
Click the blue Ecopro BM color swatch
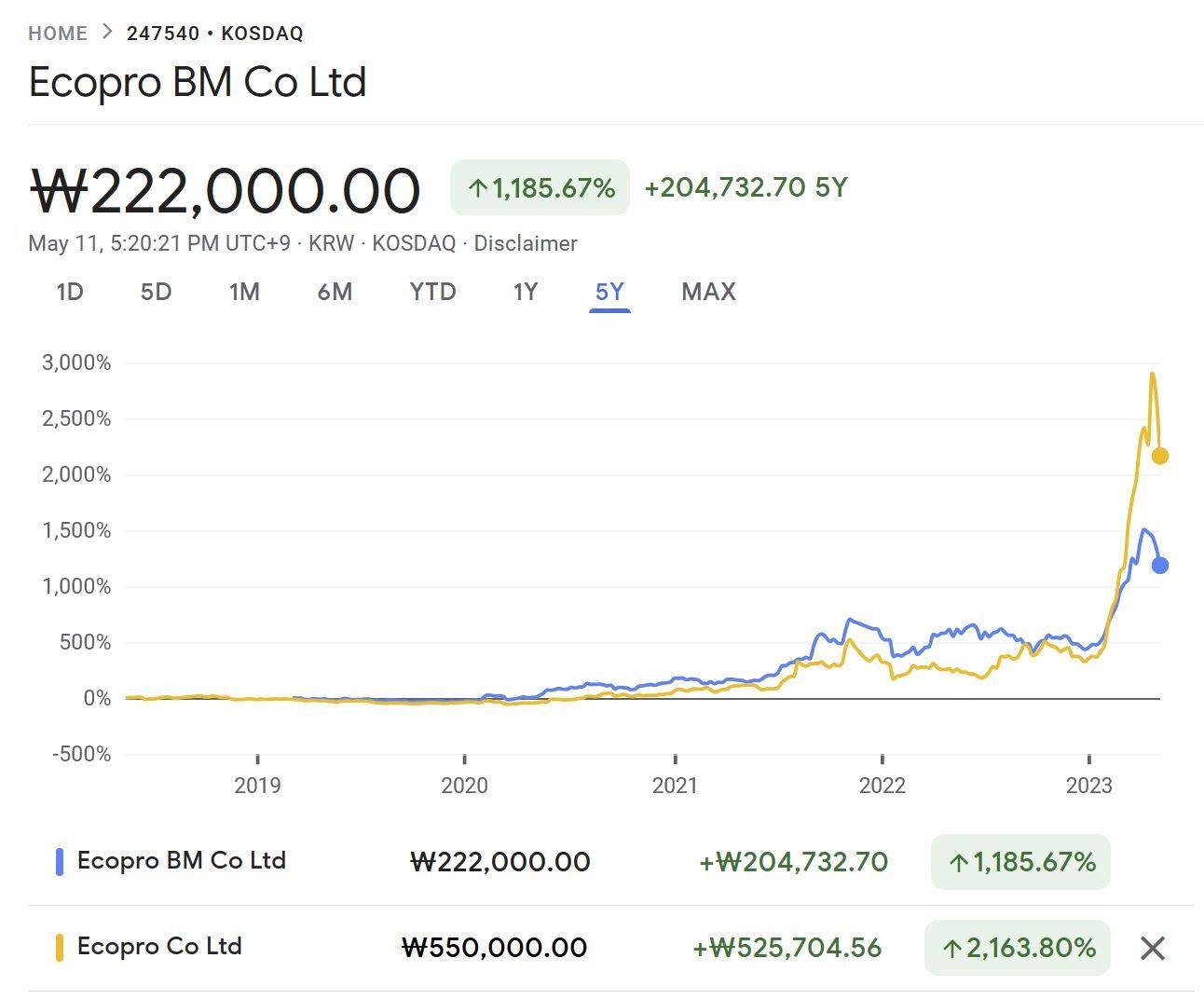[60, 861]
